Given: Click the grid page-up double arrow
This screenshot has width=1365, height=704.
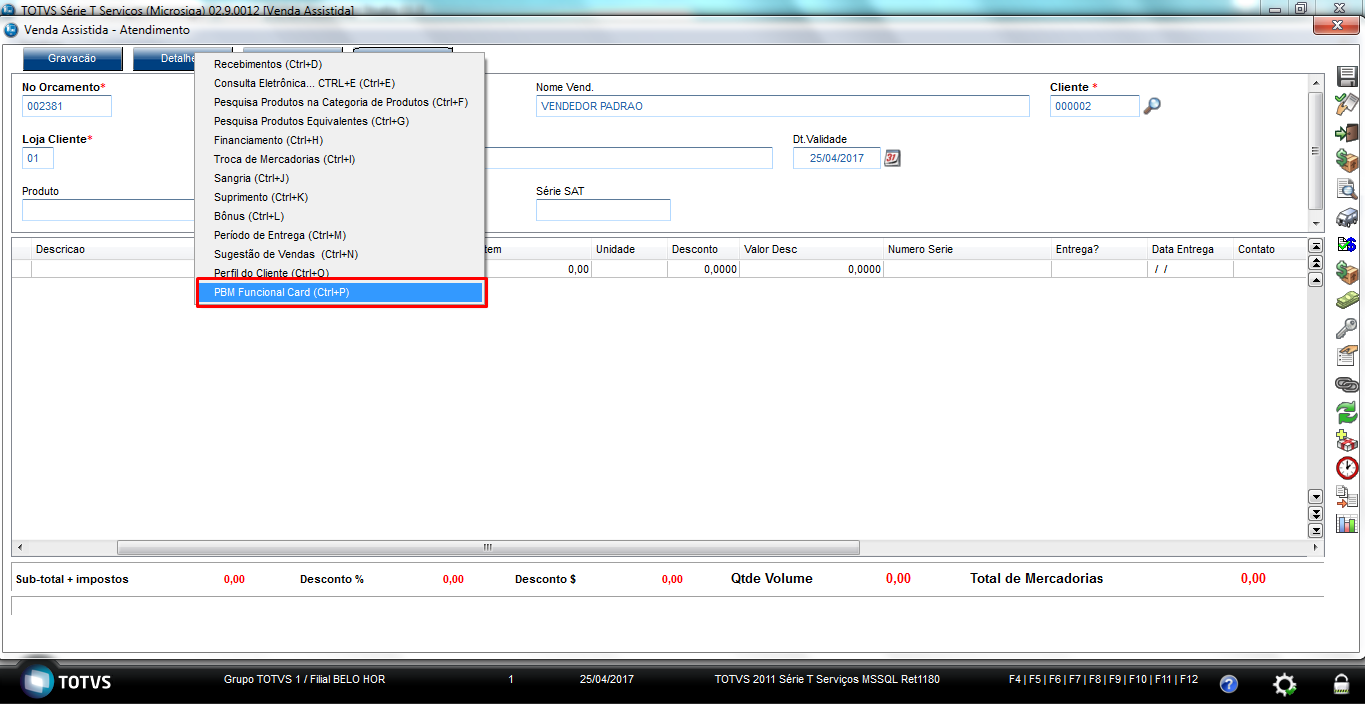Looking at the screenshot, I should point(1316,263).
